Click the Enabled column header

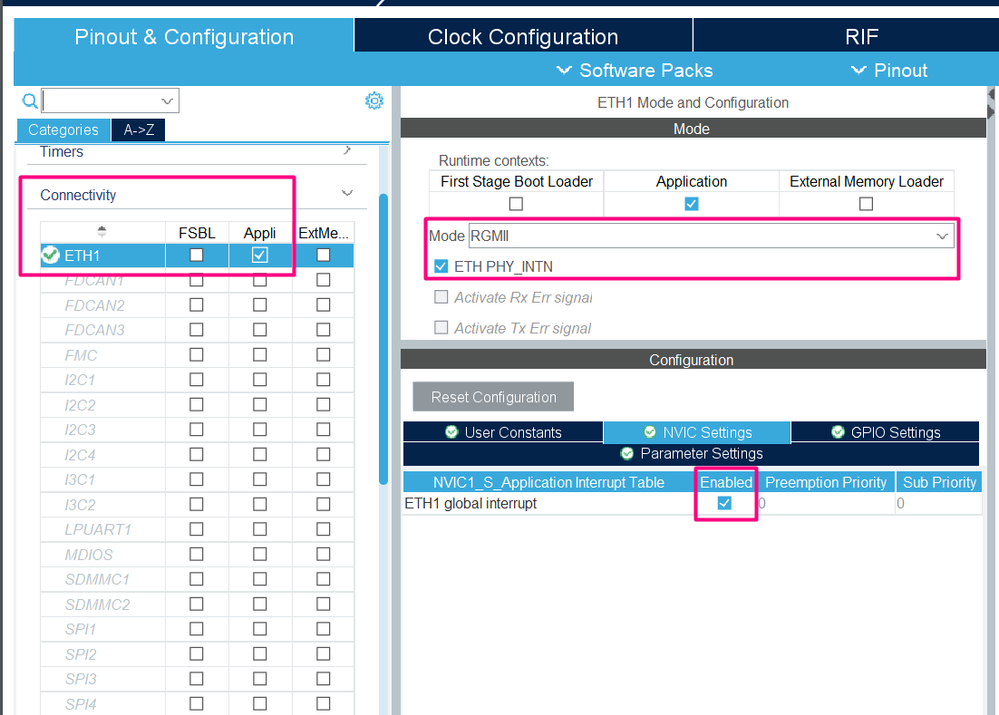pos(726,482)
